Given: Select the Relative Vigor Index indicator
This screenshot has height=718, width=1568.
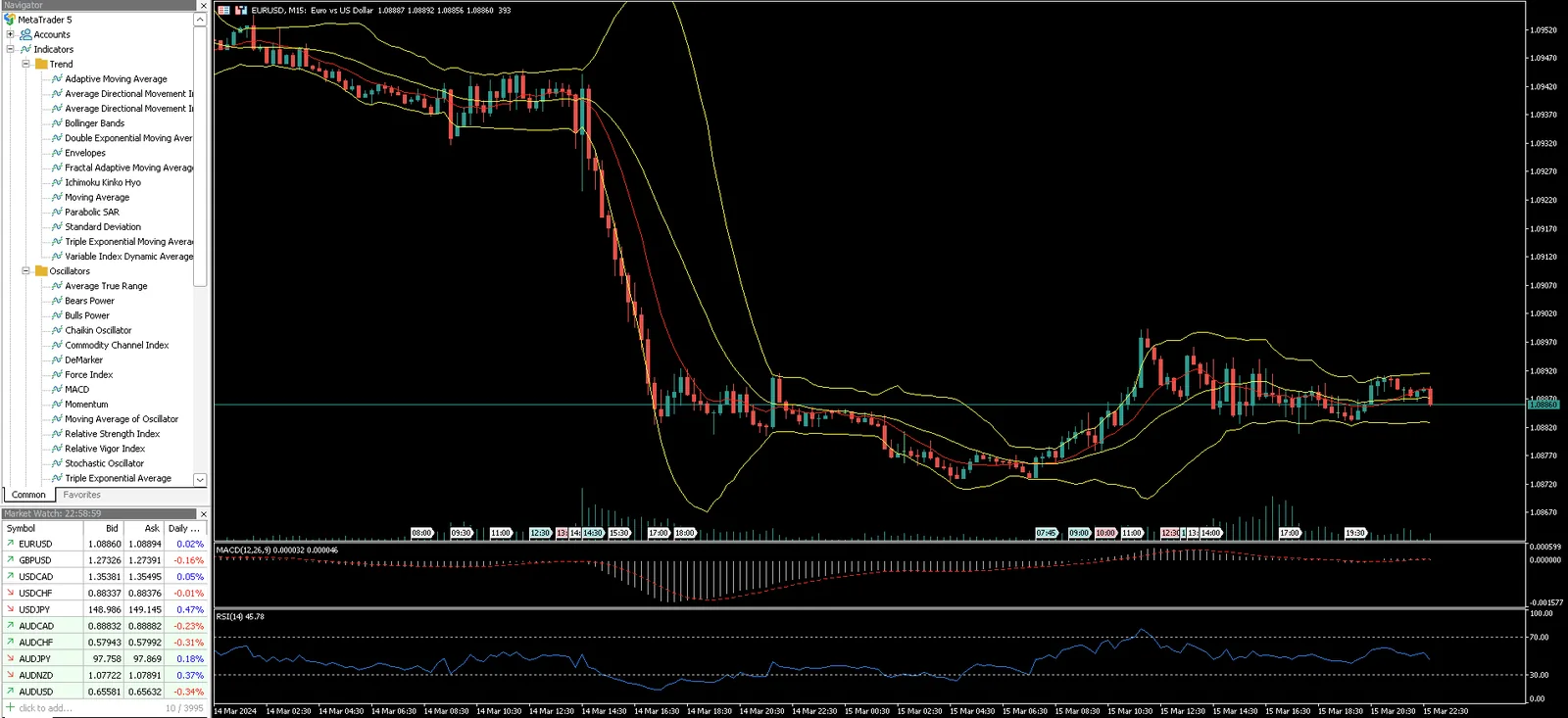Looking at the screenshot, I should coord(105,449).
